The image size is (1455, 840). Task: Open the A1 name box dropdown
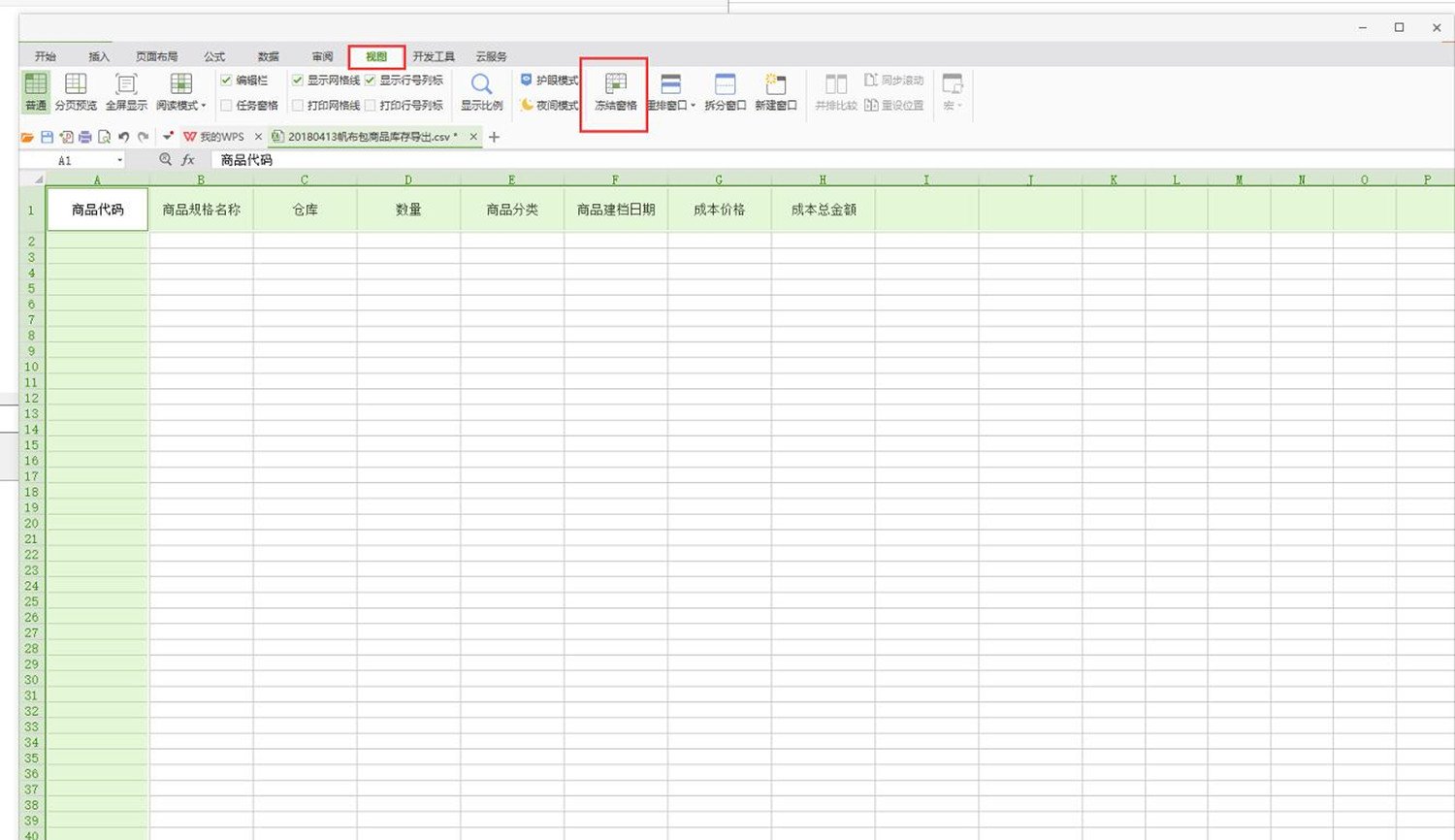tap(120, 160)
